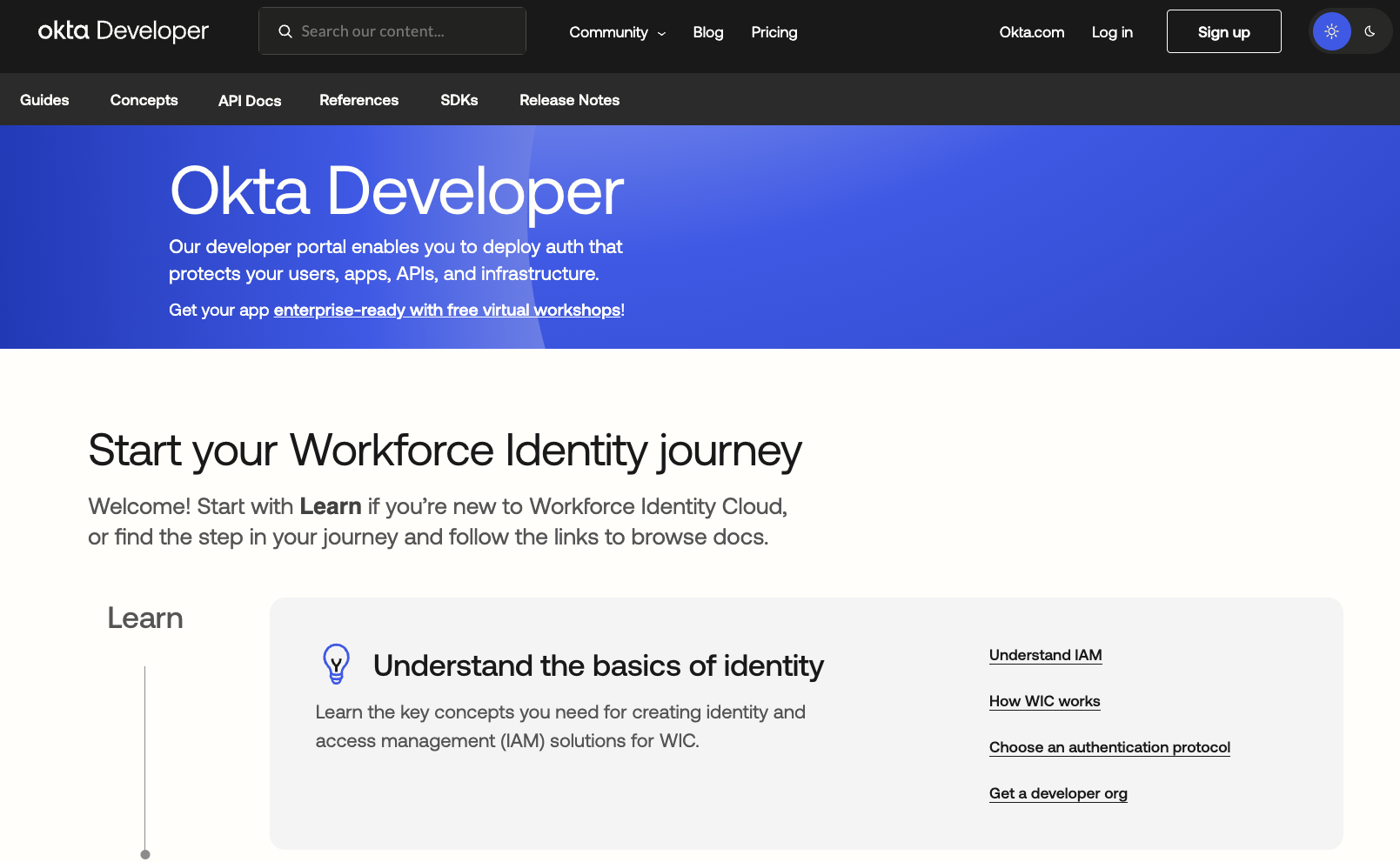Switch to light theme sun icon
This screenshot has height=862, width=1400.
pyautogui.click(x=1331, y=31)
